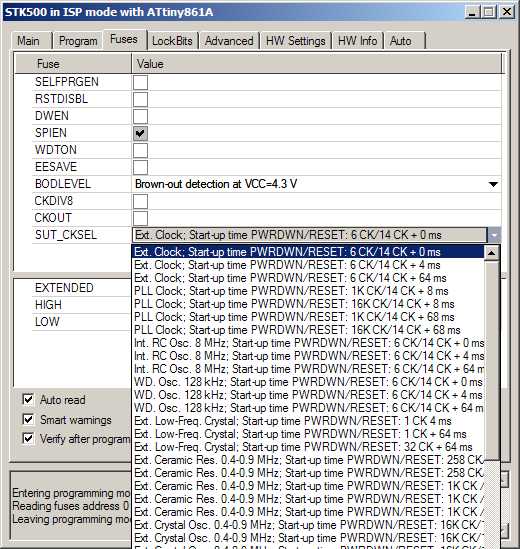This screenshot has width=520, height=549.
Task: Switch to the Main tab
Action: (28, 41)
